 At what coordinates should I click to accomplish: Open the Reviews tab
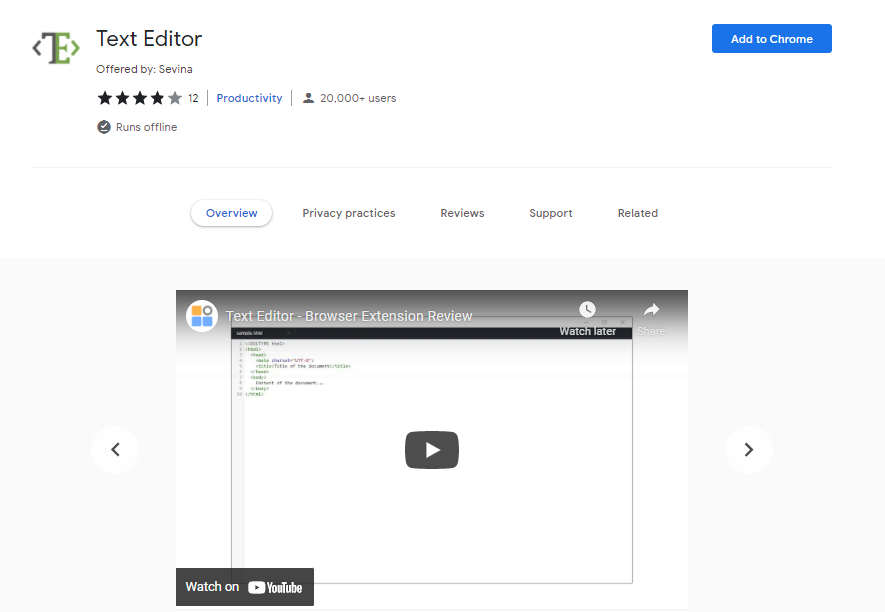click(462, 213)
